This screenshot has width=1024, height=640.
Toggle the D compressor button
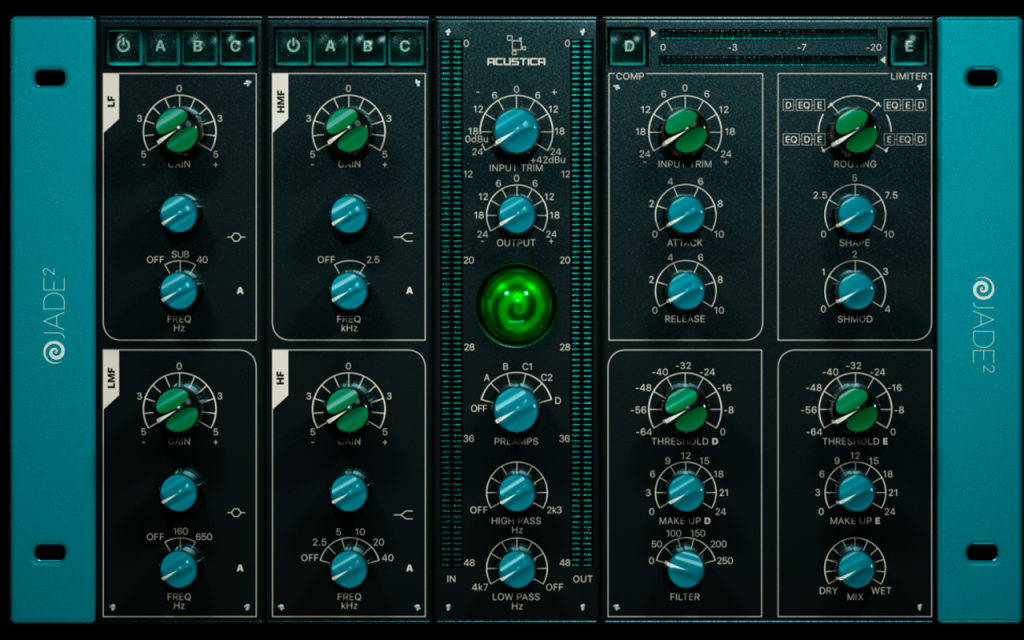(x=628, y=46)
